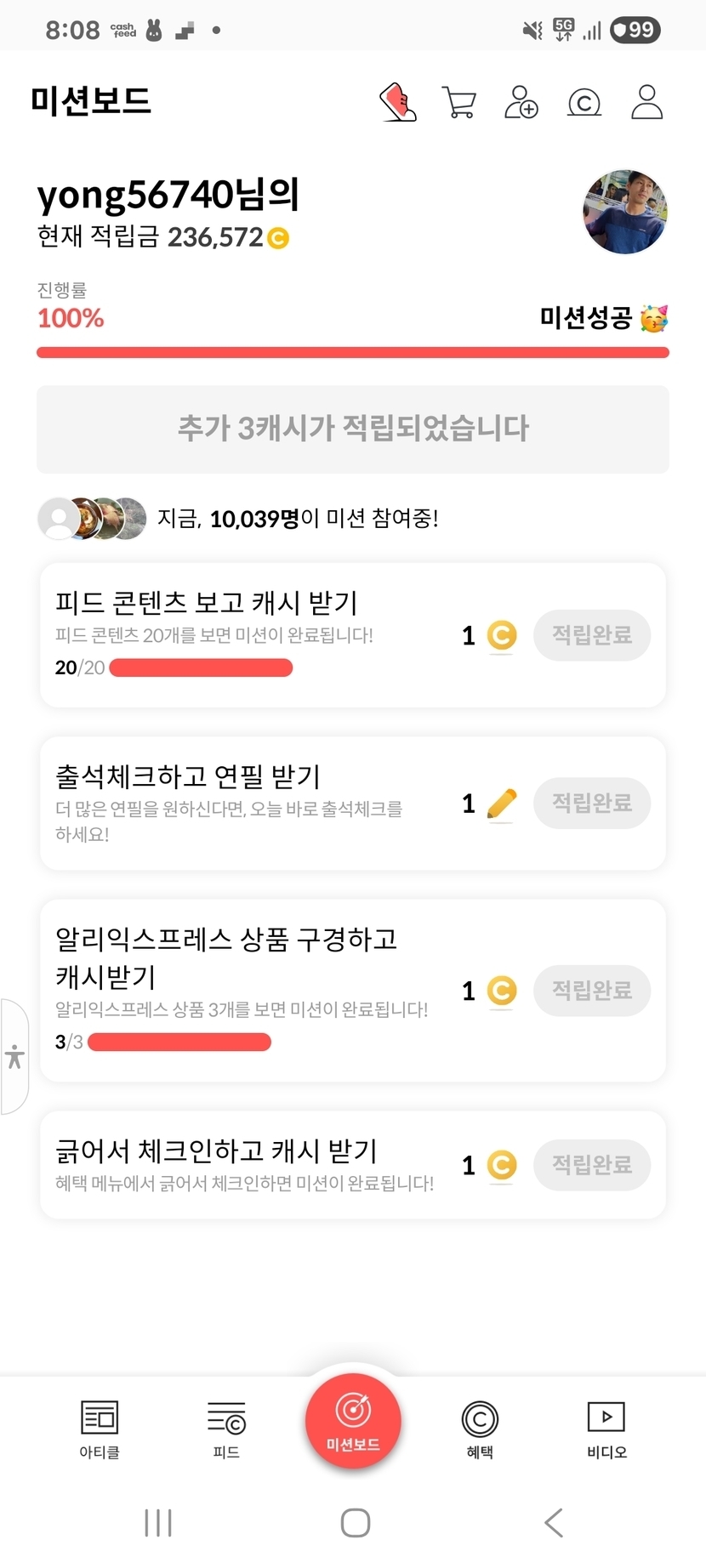
Task: Tap the pencil reward icon
Action: tap(502, 804)
